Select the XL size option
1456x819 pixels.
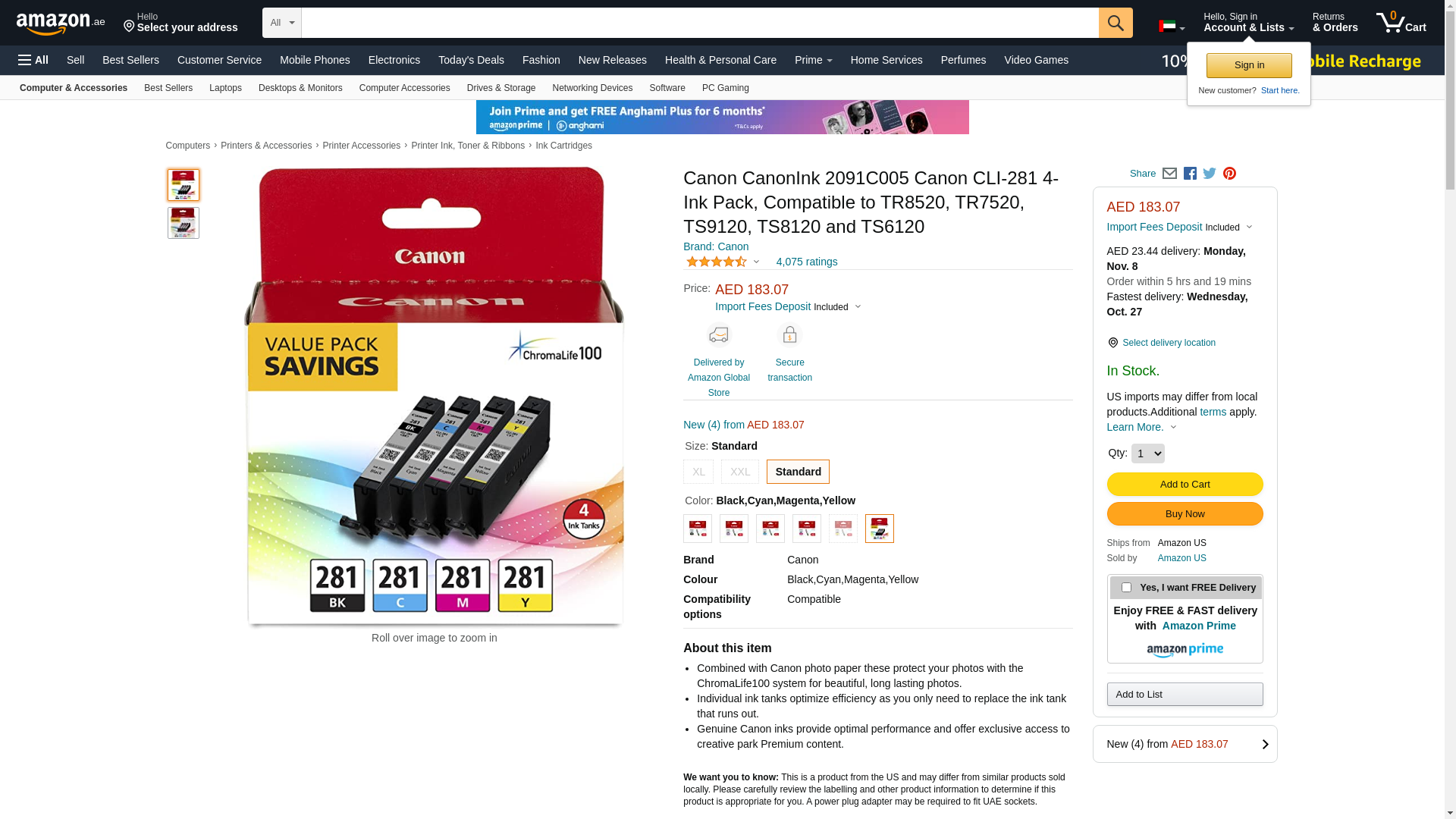coord(698,472)
